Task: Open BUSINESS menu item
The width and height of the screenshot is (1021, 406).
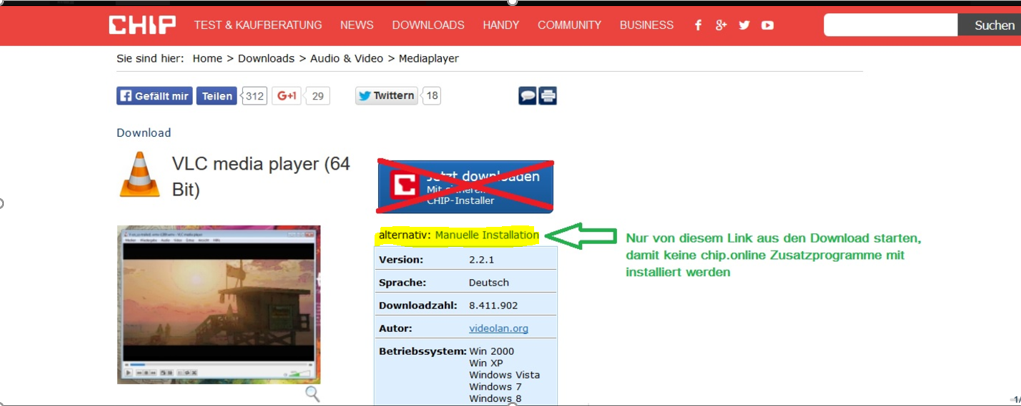Action: coord(647,25)
